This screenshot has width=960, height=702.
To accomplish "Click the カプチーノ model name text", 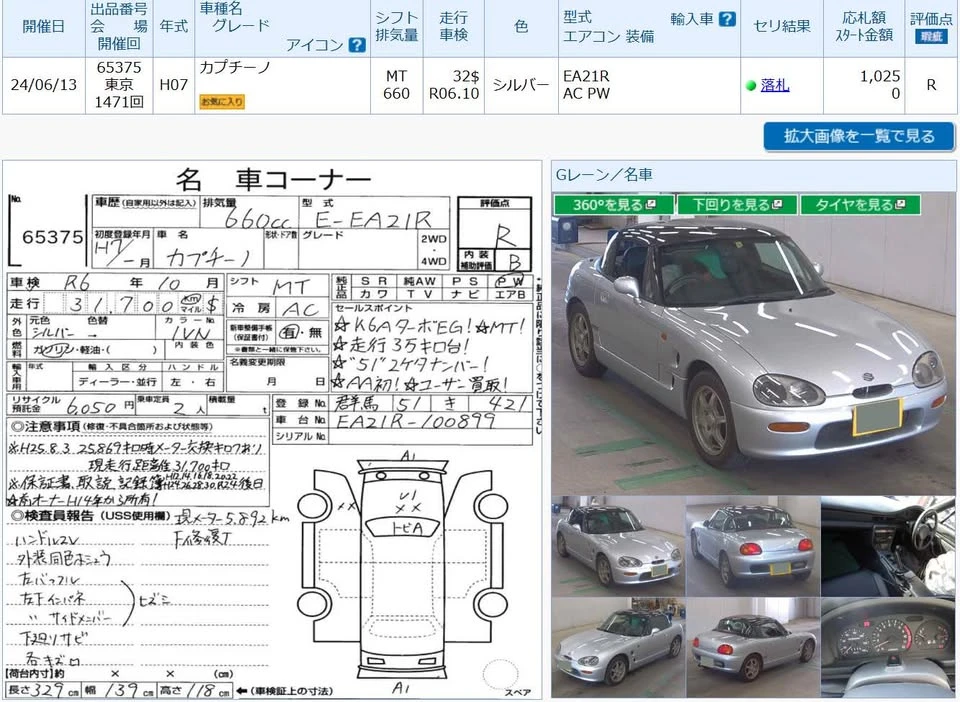I will (x=235, y=68).
